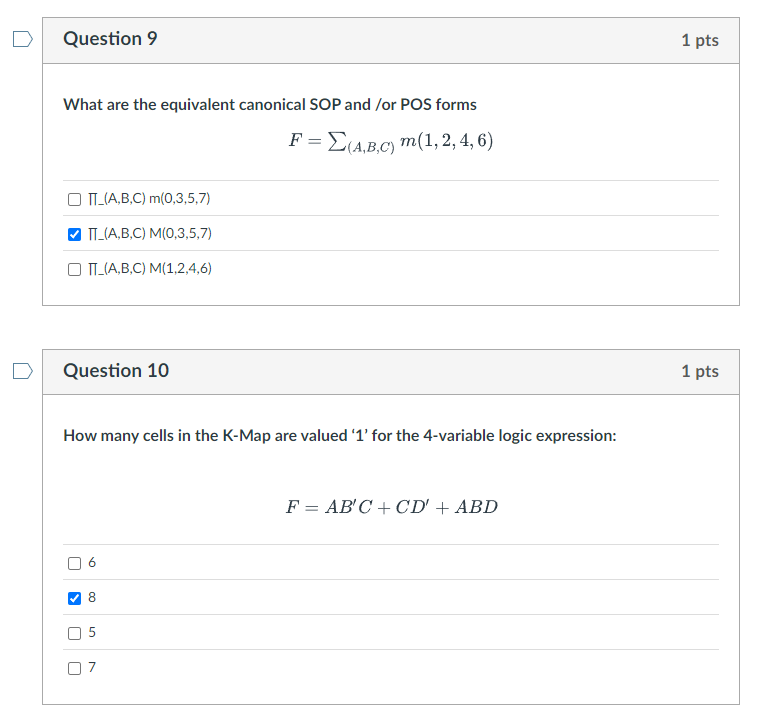Click the 1 pts label of Question 9
The image size is (769, 714).
[700, 40]
